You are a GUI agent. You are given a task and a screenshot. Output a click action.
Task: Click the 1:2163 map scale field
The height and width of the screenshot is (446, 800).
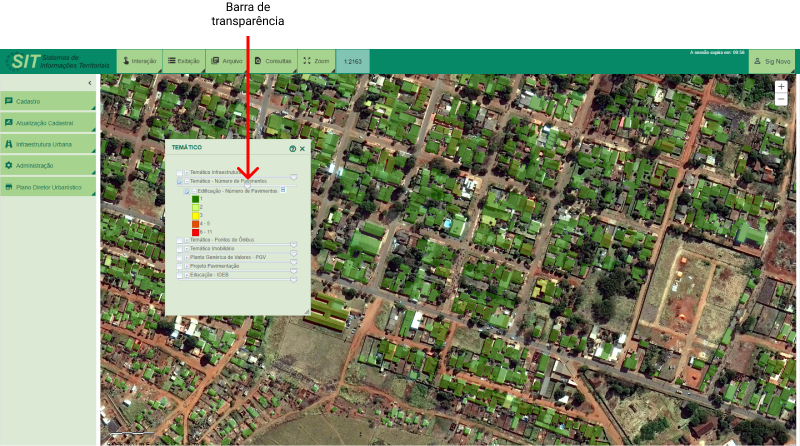[x=352, y=61]
